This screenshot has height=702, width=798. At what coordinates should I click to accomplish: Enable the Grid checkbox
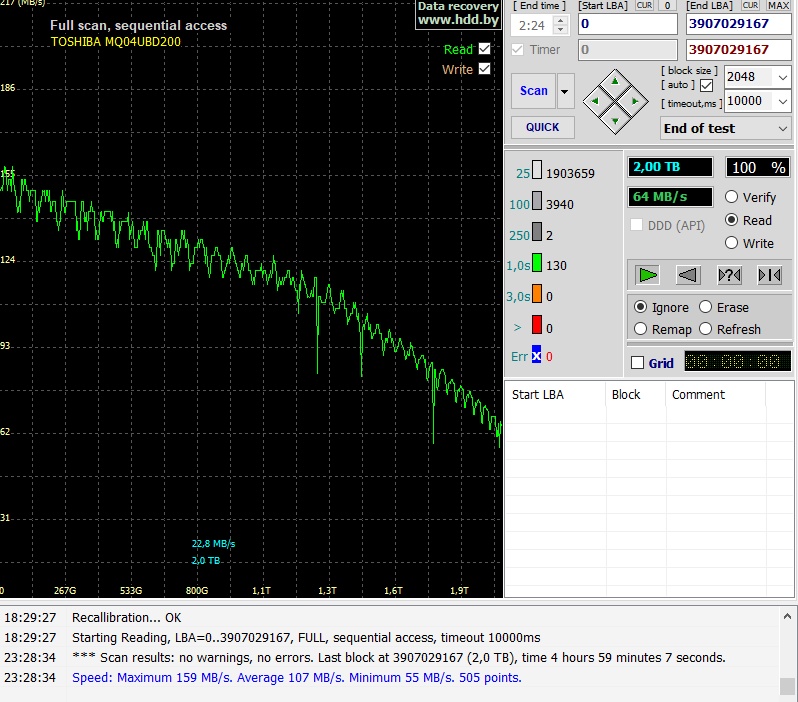coord(637,363)
